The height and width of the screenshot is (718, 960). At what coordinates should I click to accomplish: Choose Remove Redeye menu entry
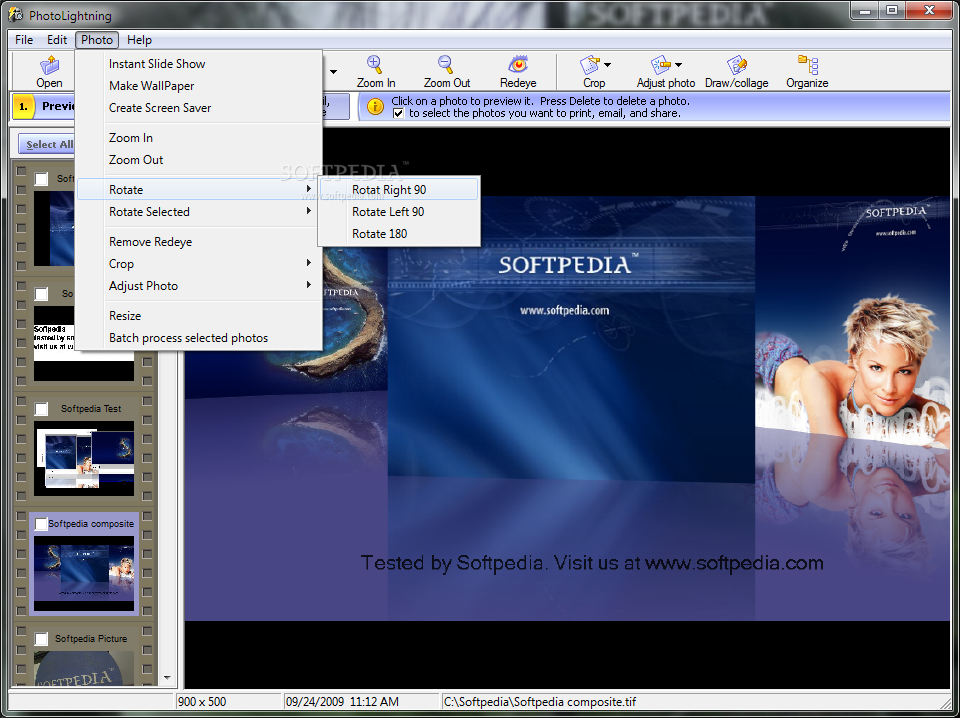pos(199,242)
